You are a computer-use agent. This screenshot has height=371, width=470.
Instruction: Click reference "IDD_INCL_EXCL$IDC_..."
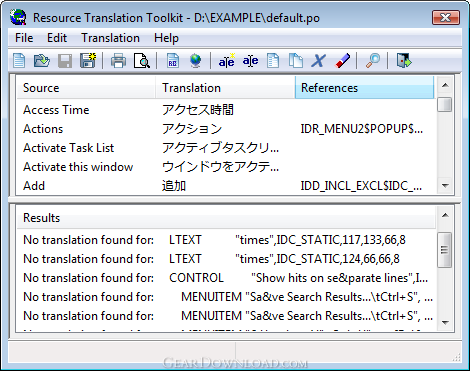click(361, 186)
